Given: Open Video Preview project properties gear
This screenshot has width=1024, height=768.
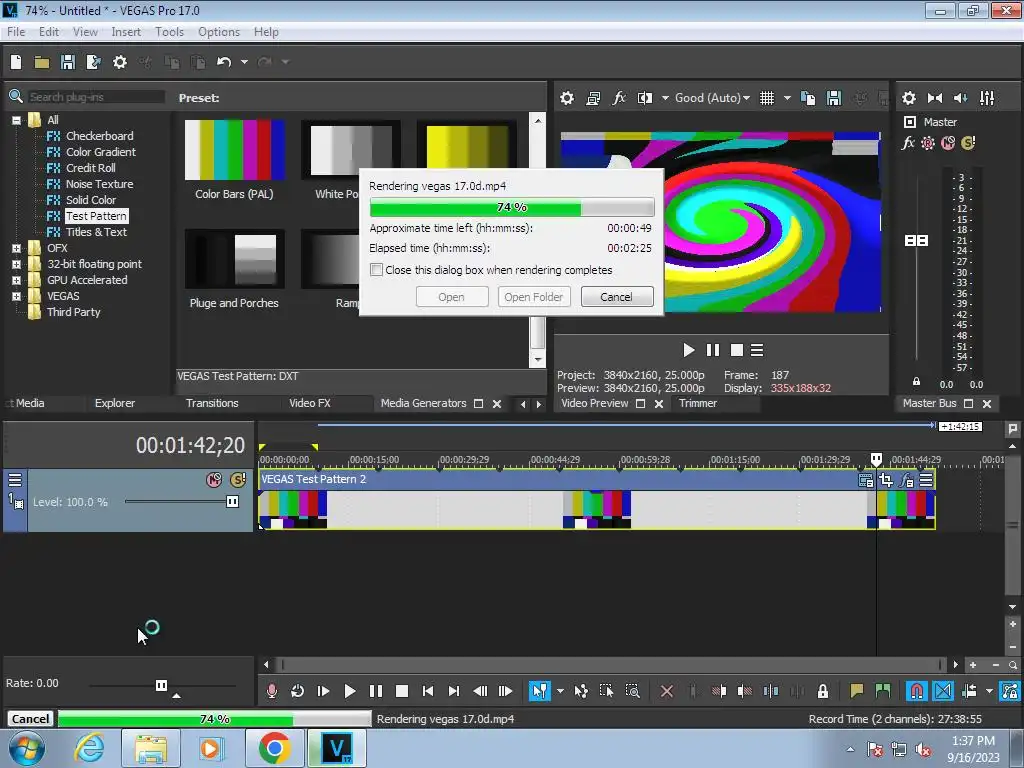Looking at the screenshot, I should (x=567, y=98).
